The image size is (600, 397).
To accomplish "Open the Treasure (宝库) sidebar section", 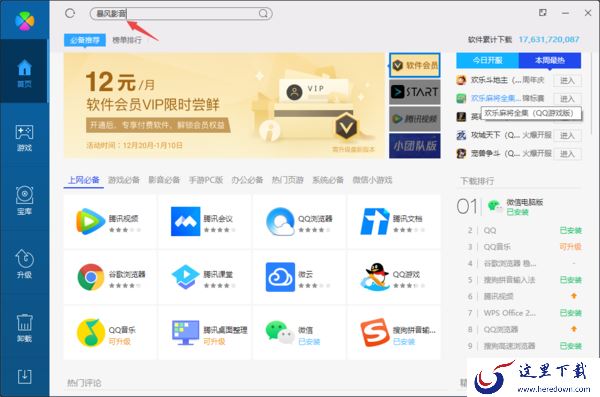I will click(24, 200).
